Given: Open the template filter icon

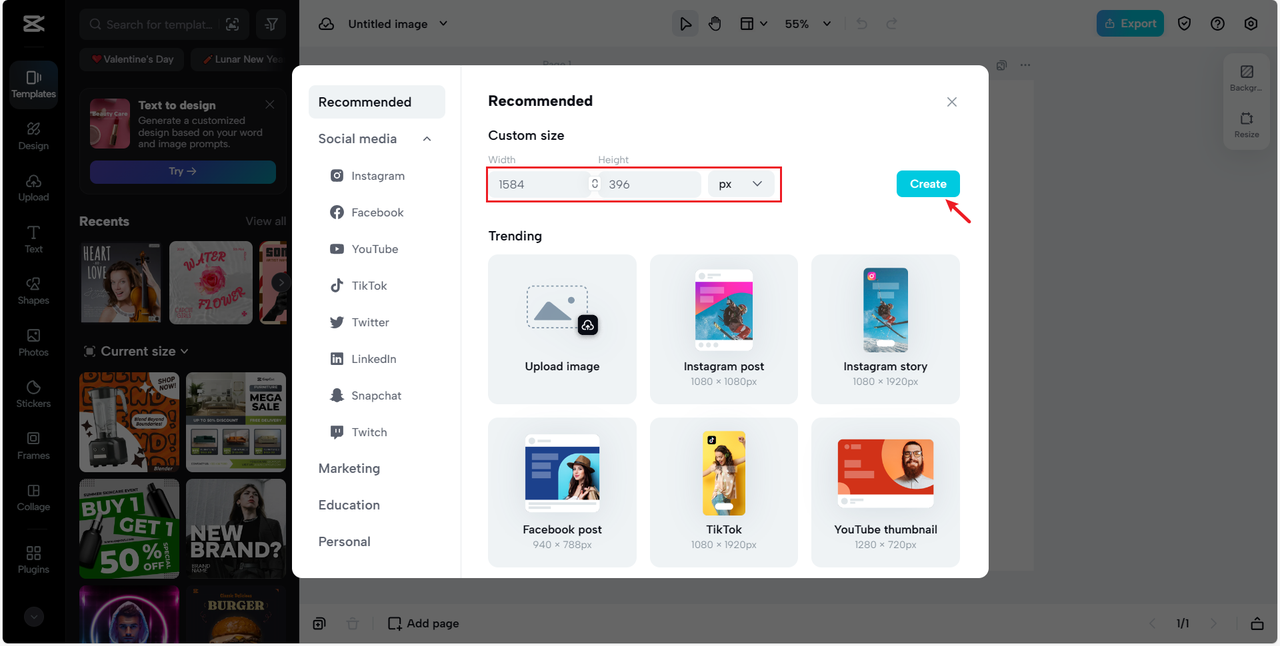Looking at the screenshot, I should (271, 24).
